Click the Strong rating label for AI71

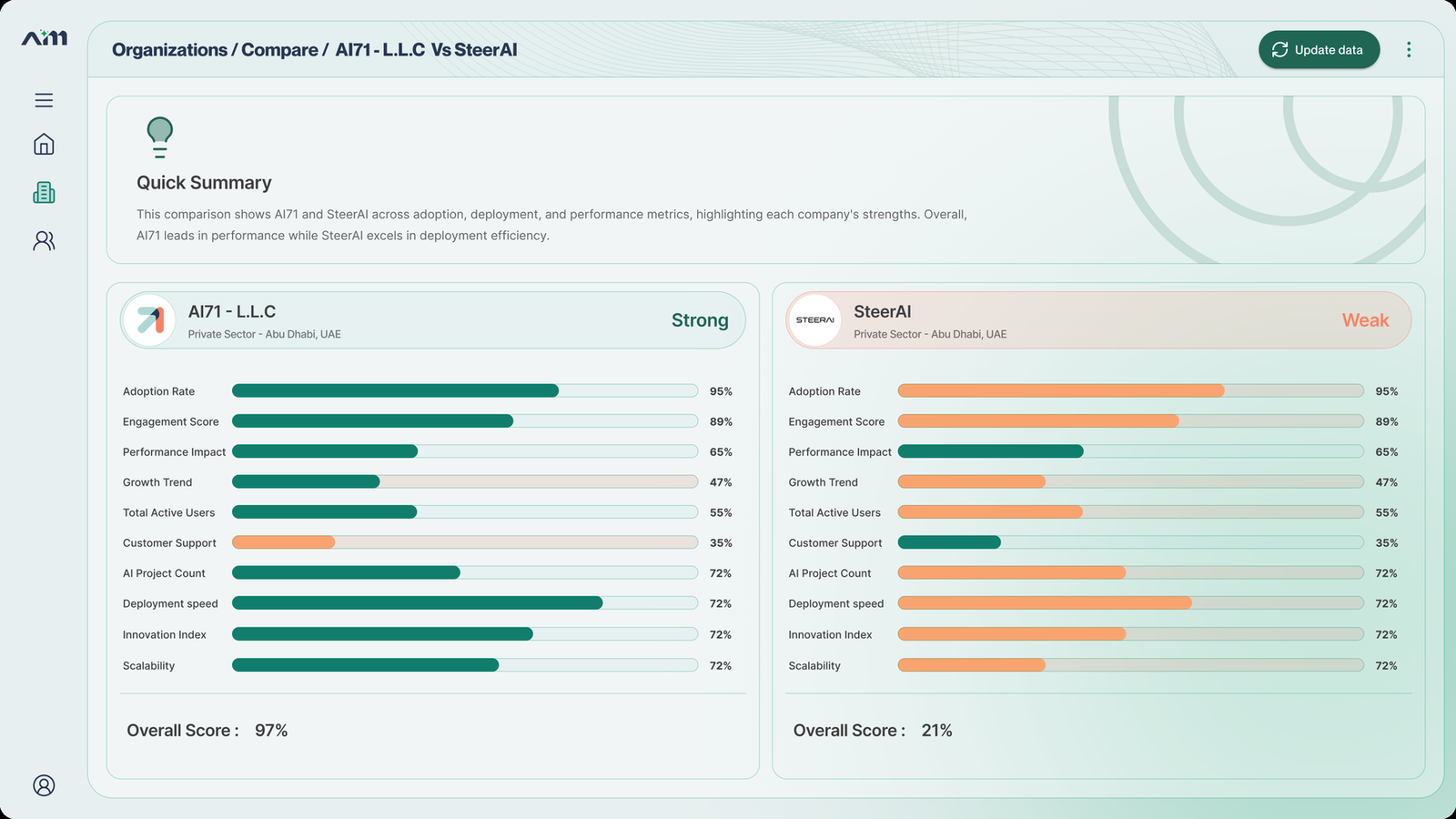pyautogui.click(x=700, y=320)
